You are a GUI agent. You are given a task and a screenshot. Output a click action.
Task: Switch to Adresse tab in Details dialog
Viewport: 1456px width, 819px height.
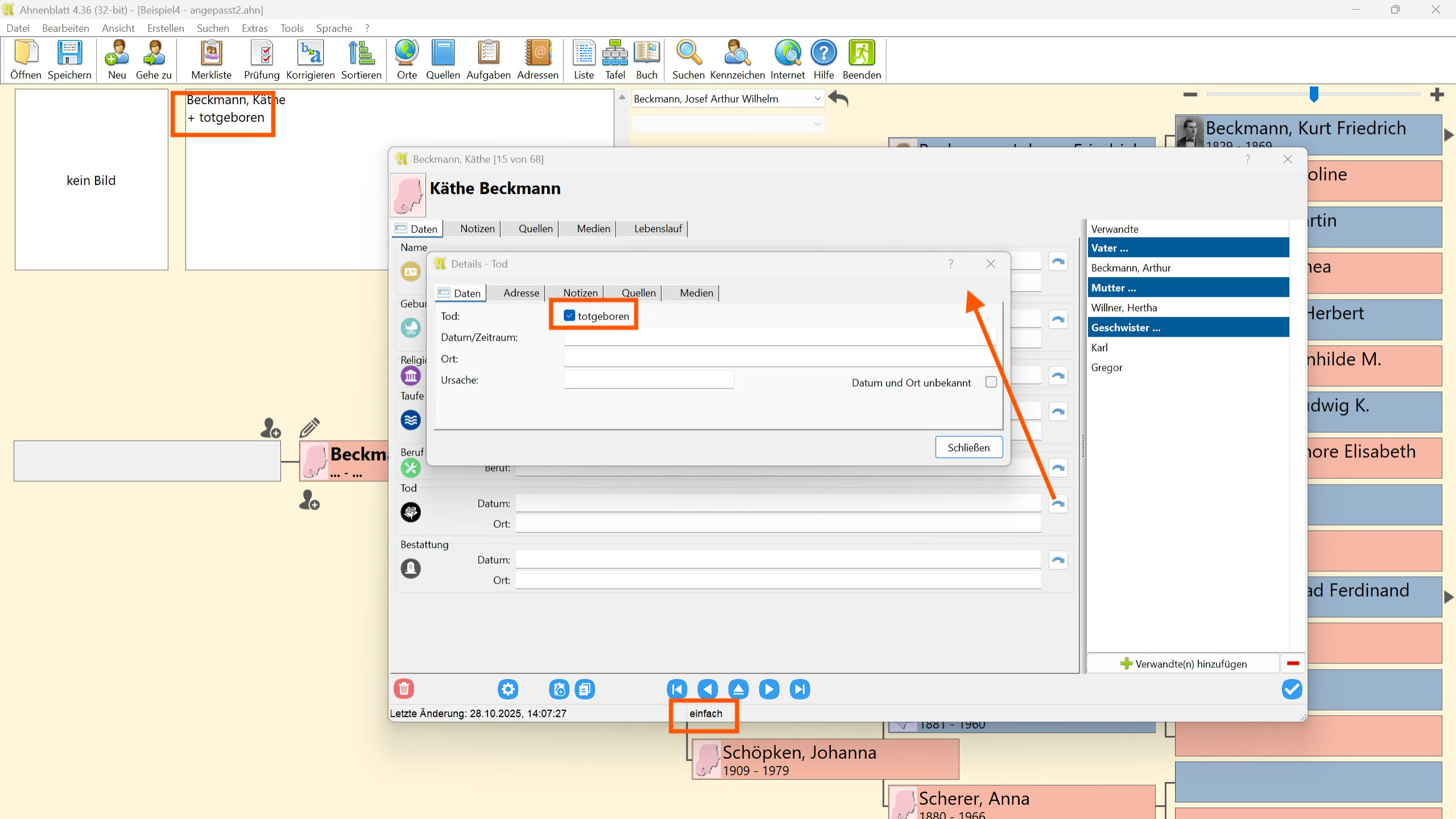[x=521, y=293]
